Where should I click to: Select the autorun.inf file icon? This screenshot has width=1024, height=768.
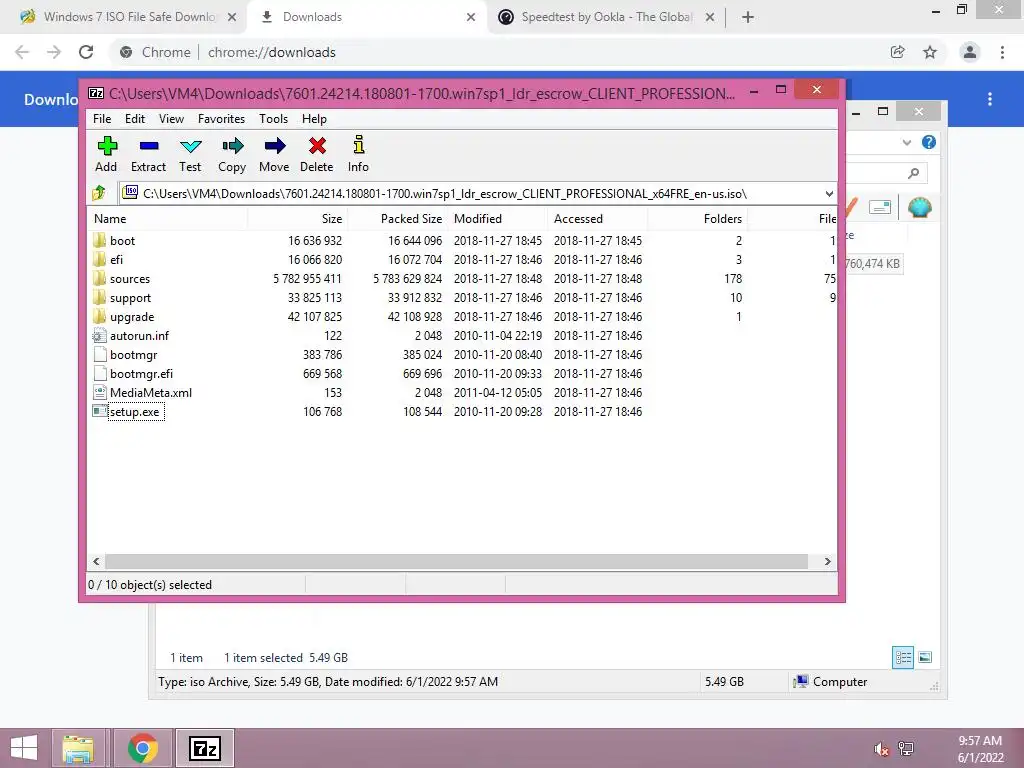(99, 336)
